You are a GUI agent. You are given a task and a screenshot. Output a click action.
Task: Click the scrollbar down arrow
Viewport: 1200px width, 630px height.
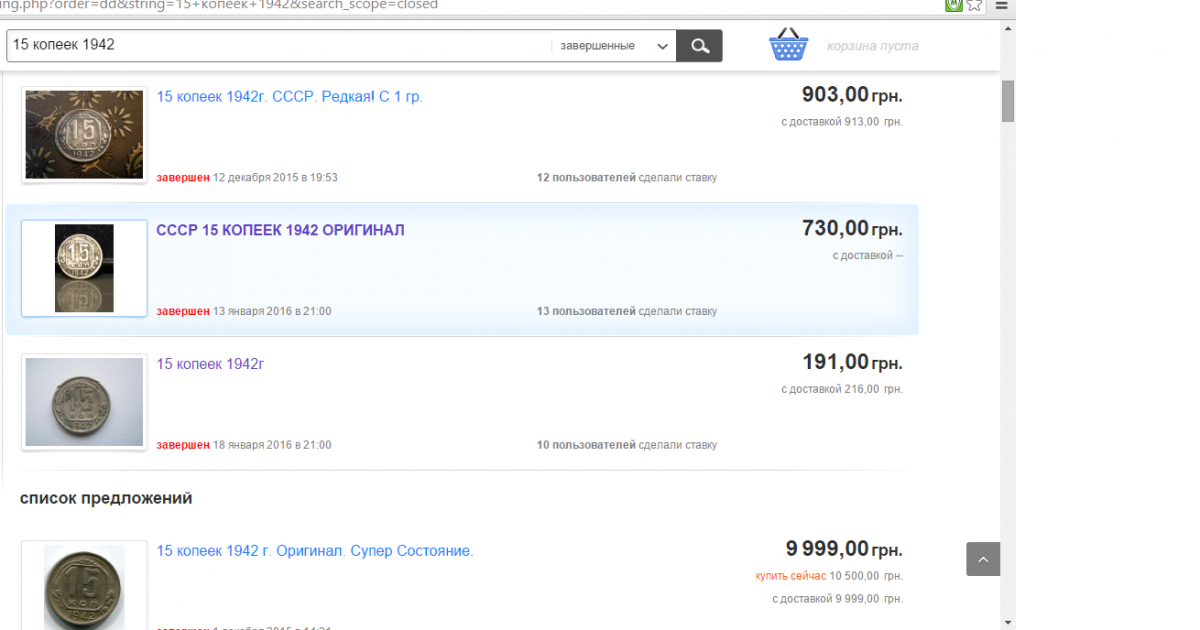(x=1008, y=622)
